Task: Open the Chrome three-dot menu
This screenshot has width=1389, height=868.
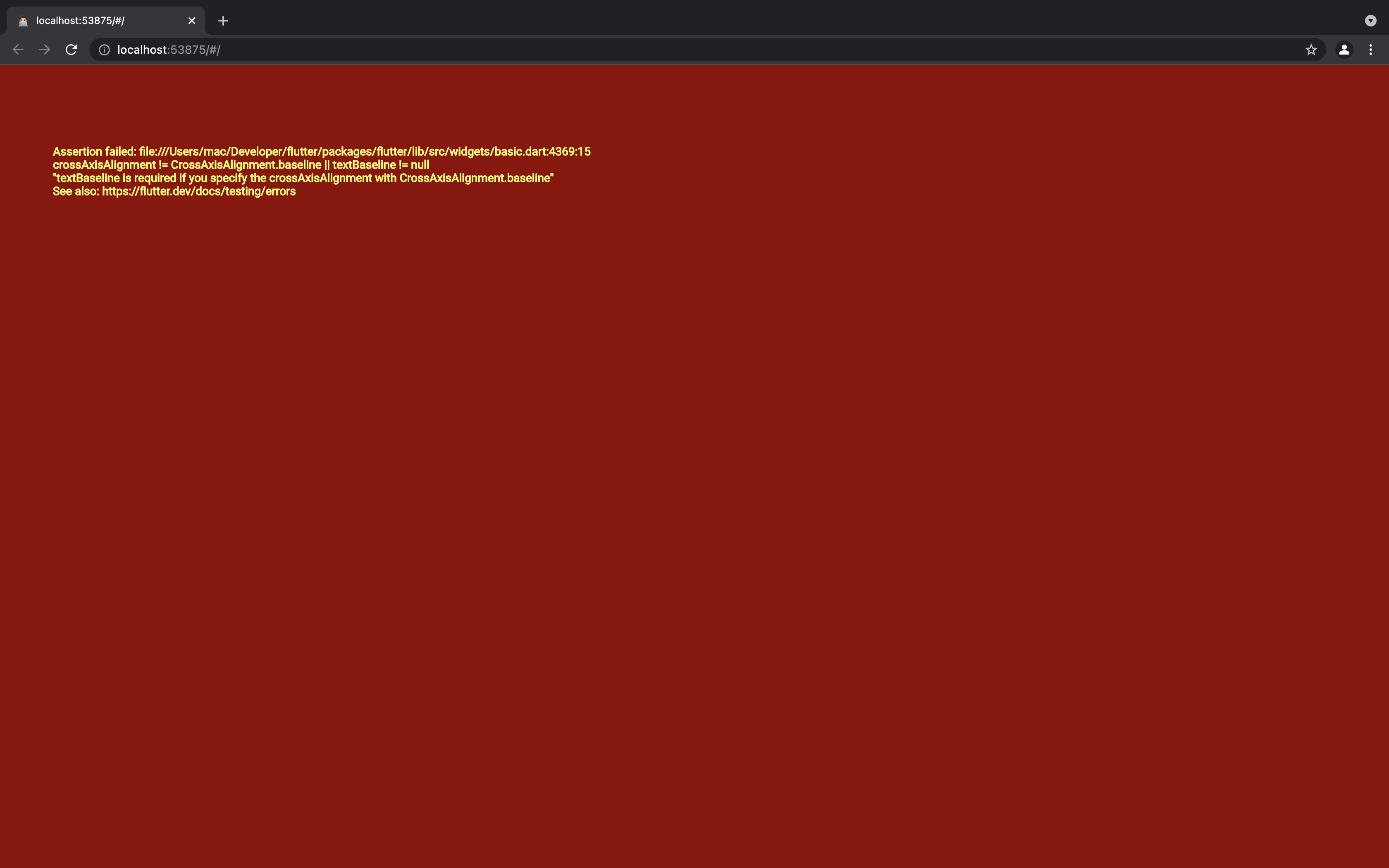Action: tap(1371, 50)
